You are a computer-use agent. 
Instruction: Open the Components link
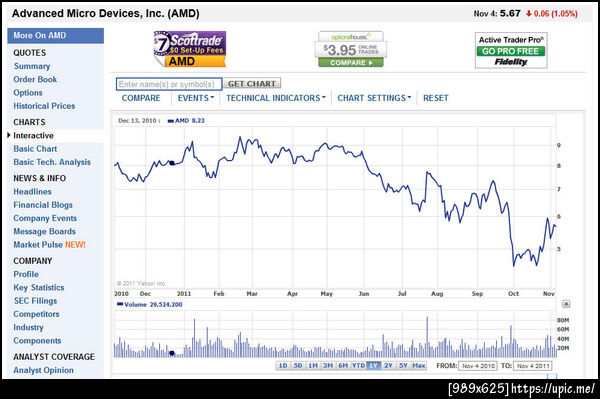(x=37, y=340)
